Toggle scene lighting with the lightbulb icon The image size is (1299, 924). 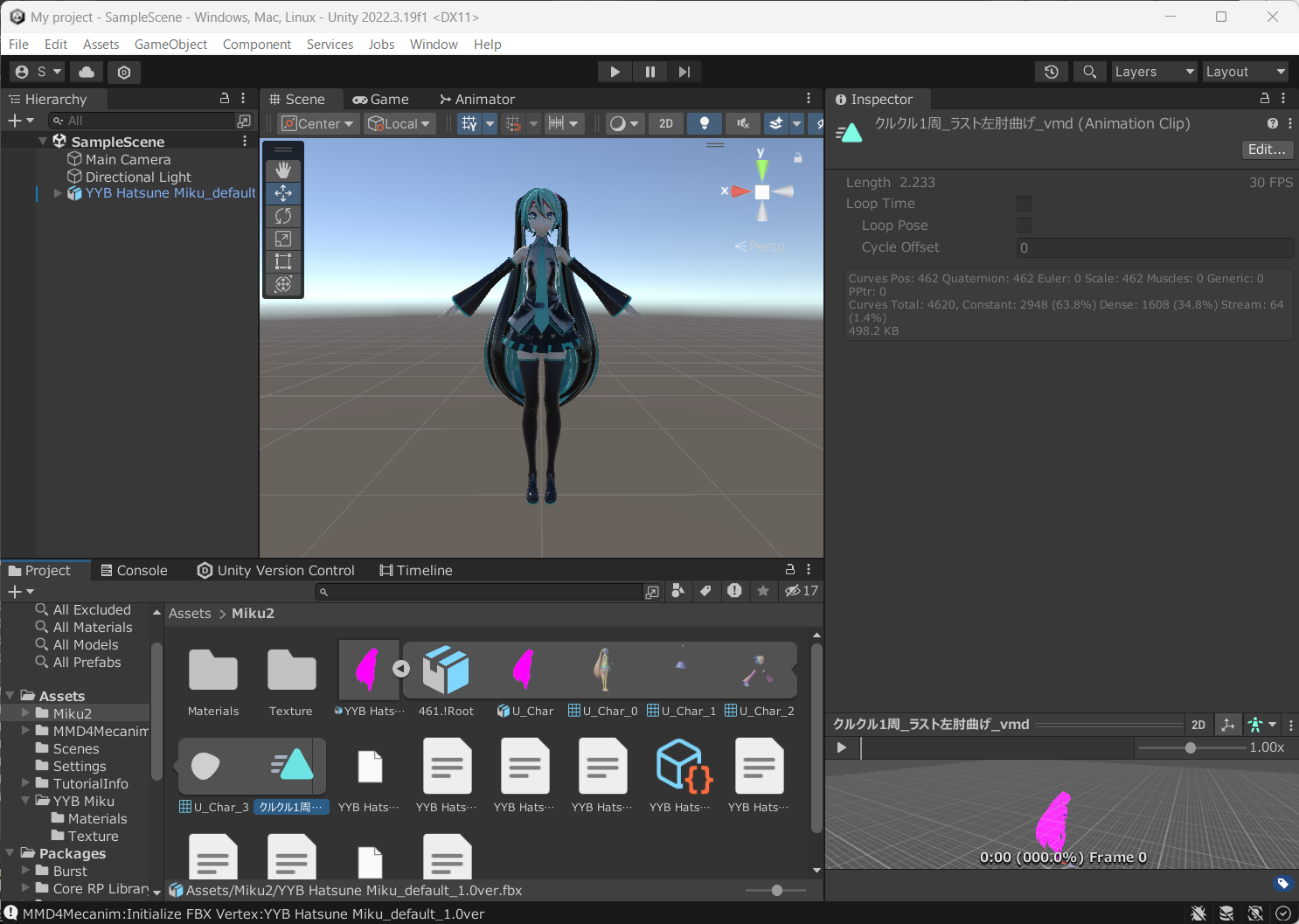click(705, 123)
